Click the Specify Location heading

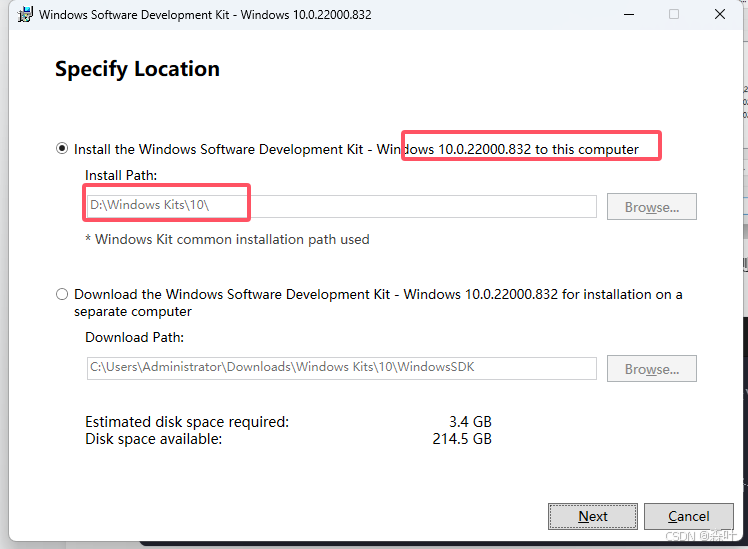click(137, 69)
